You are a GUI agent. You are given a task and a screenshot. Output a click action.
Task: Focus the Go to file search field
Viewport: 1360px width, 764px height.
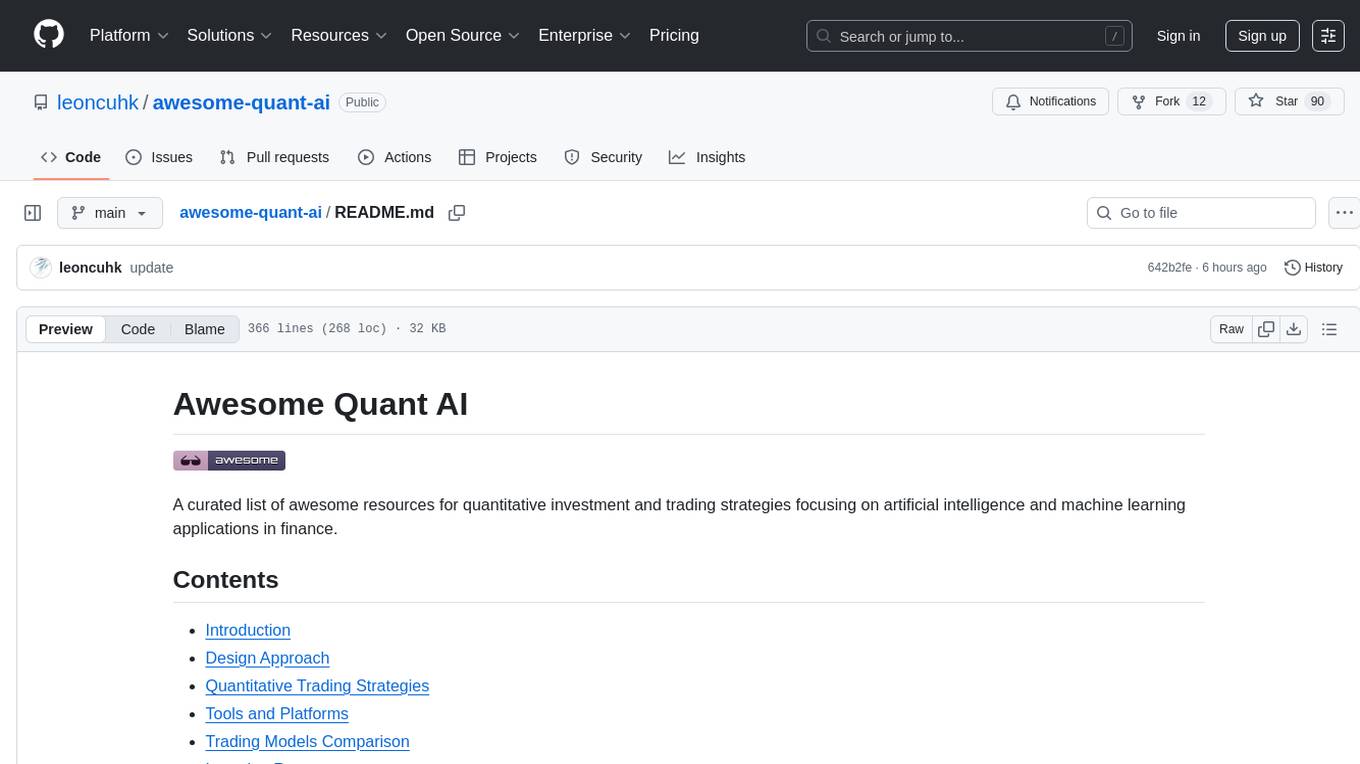1201,213
